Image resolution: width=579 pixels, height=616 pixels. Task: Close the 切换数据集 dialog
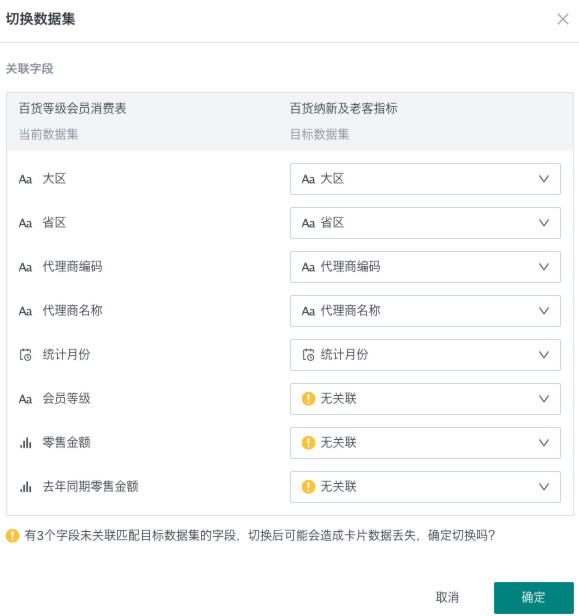[563, 19]
